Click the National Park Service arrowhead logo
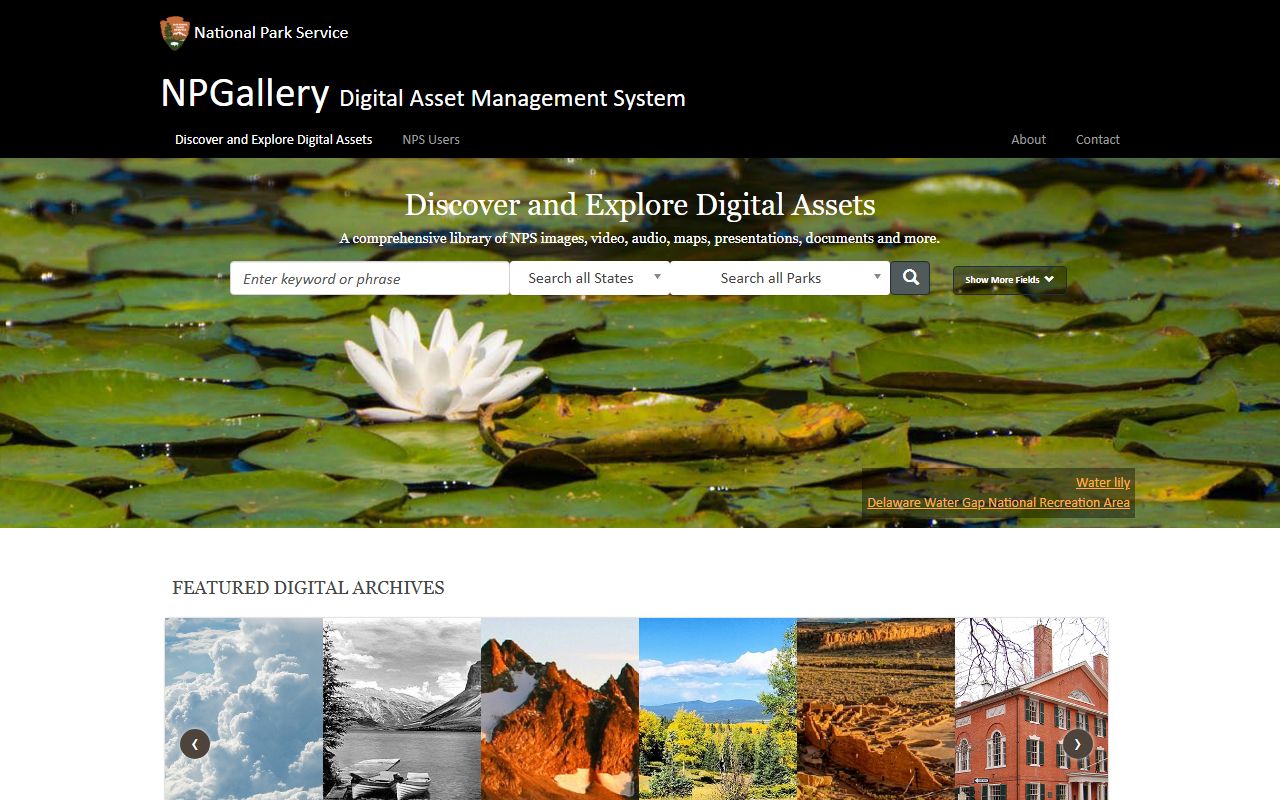Screen dimensions: 1280x800 [x=175, y=33]
